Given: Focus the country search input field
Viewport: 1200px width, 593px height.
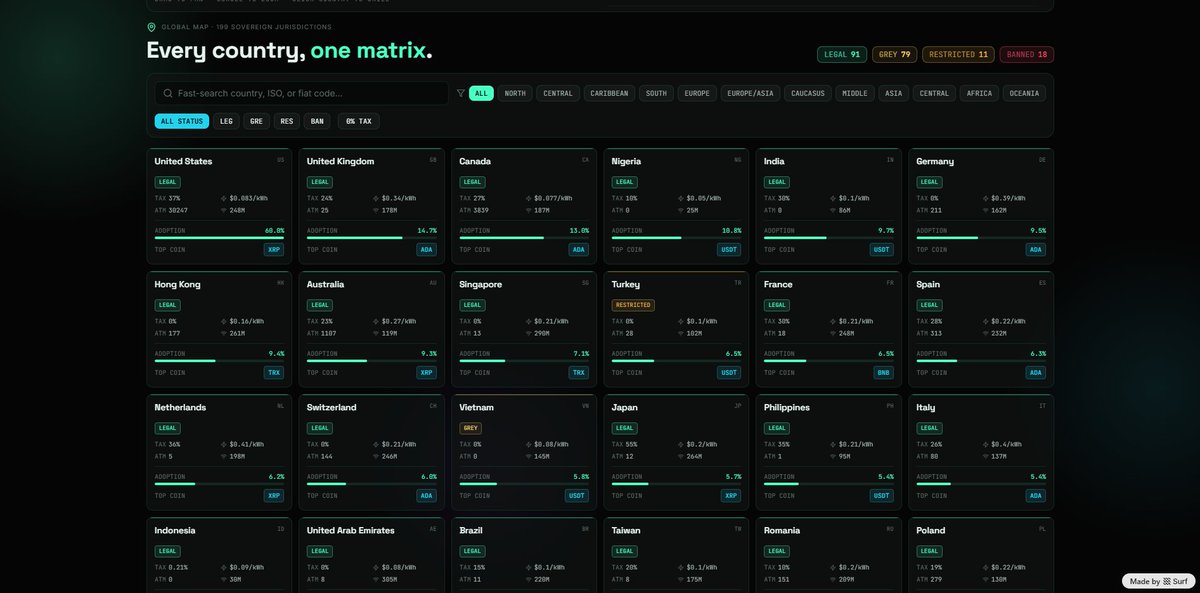Looking at the screenshot, I should [x=301, y=93].
